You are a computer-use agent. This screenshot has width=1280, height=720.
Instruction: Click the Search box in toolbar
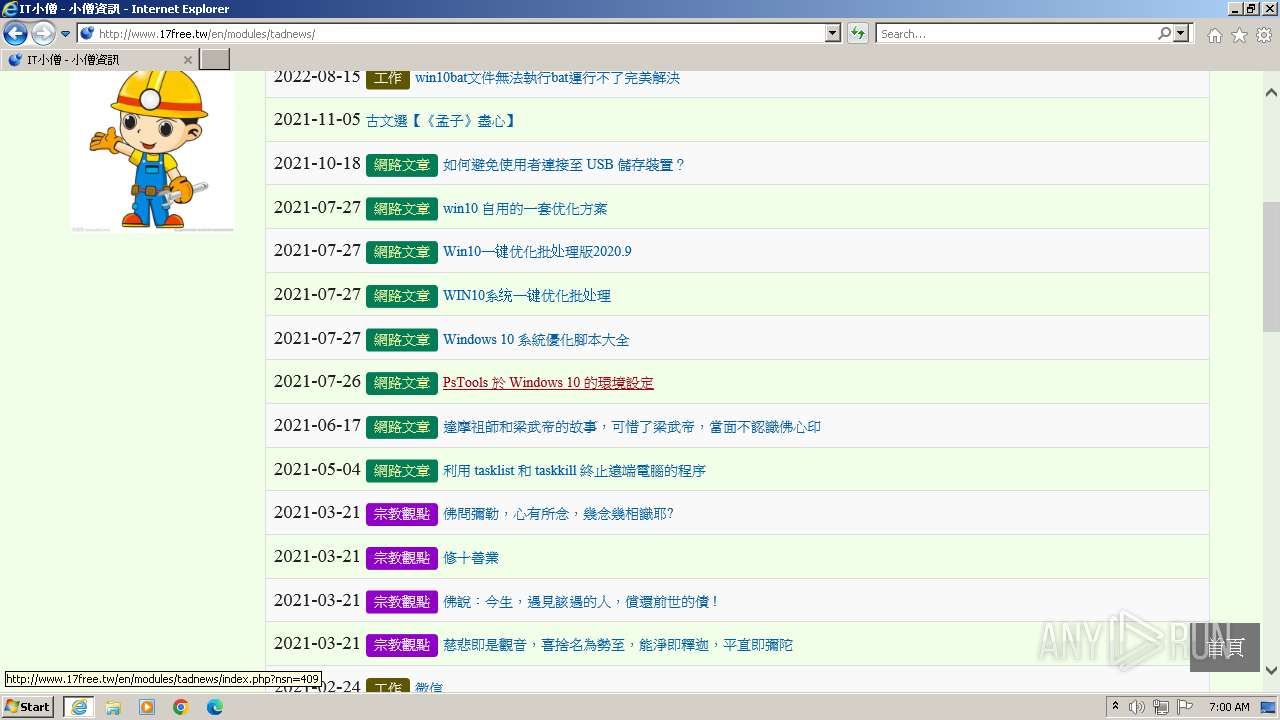click(x=1016, y=33)
